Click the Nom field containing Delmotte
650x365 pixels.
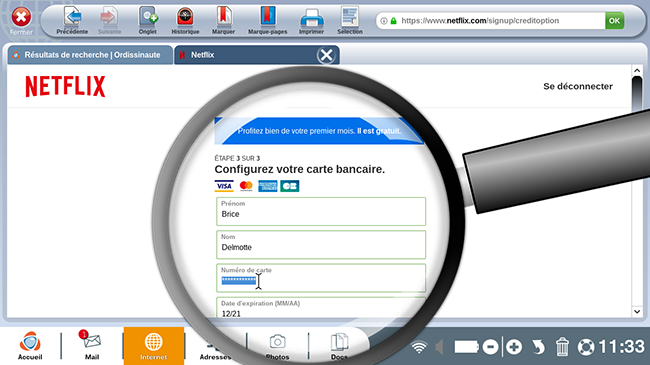click(x=321, y=245)
